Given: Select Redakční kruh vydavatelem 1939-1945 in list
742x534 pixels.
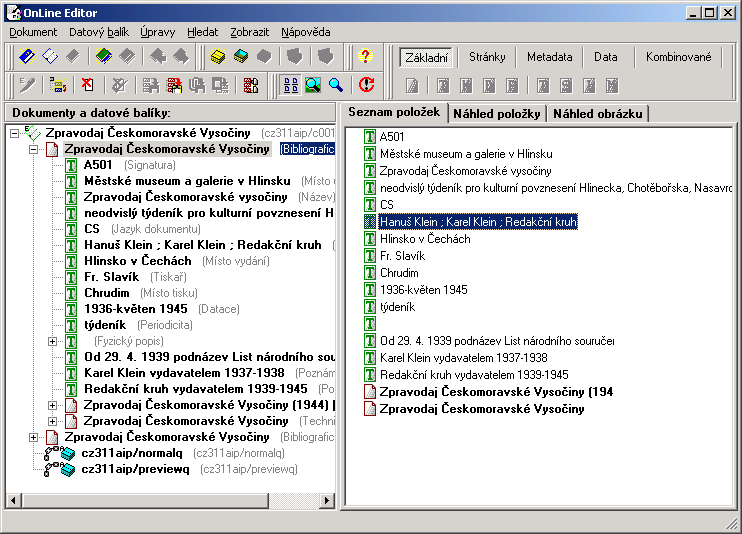Looking at the screenshot, I should (474, 375).
